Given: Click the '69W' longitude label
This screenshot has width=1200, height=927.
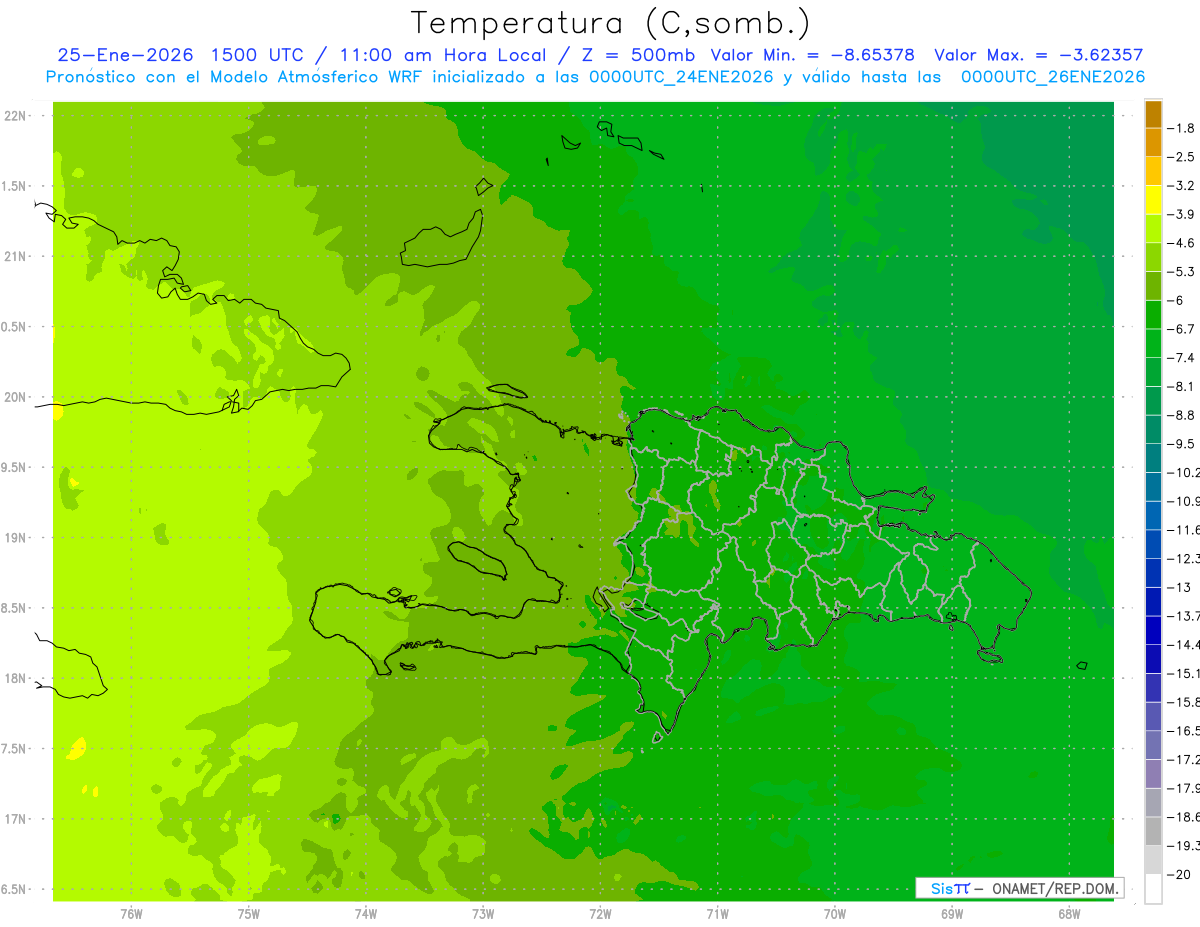Looking at the screenshot, I should click(x=952, y=914).
